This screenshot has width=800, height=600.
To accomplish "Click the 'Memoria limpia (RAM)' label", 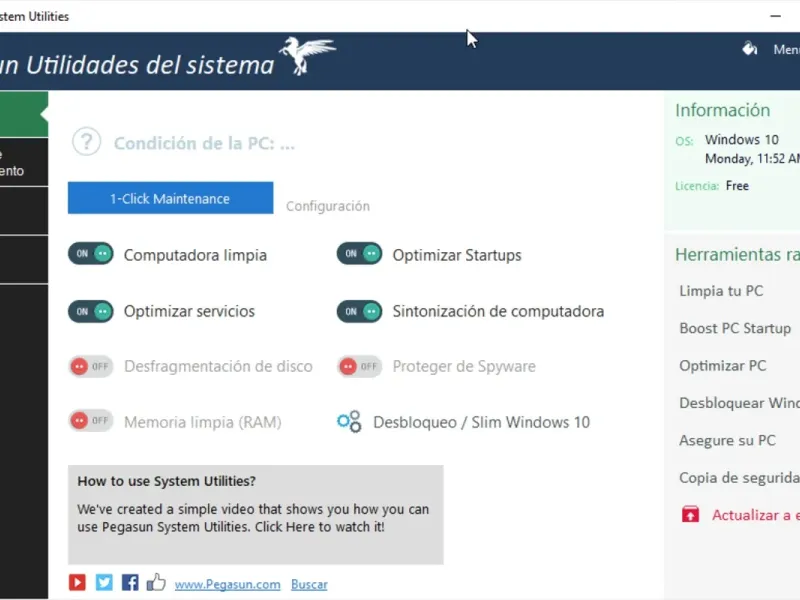I will [203, 422].
